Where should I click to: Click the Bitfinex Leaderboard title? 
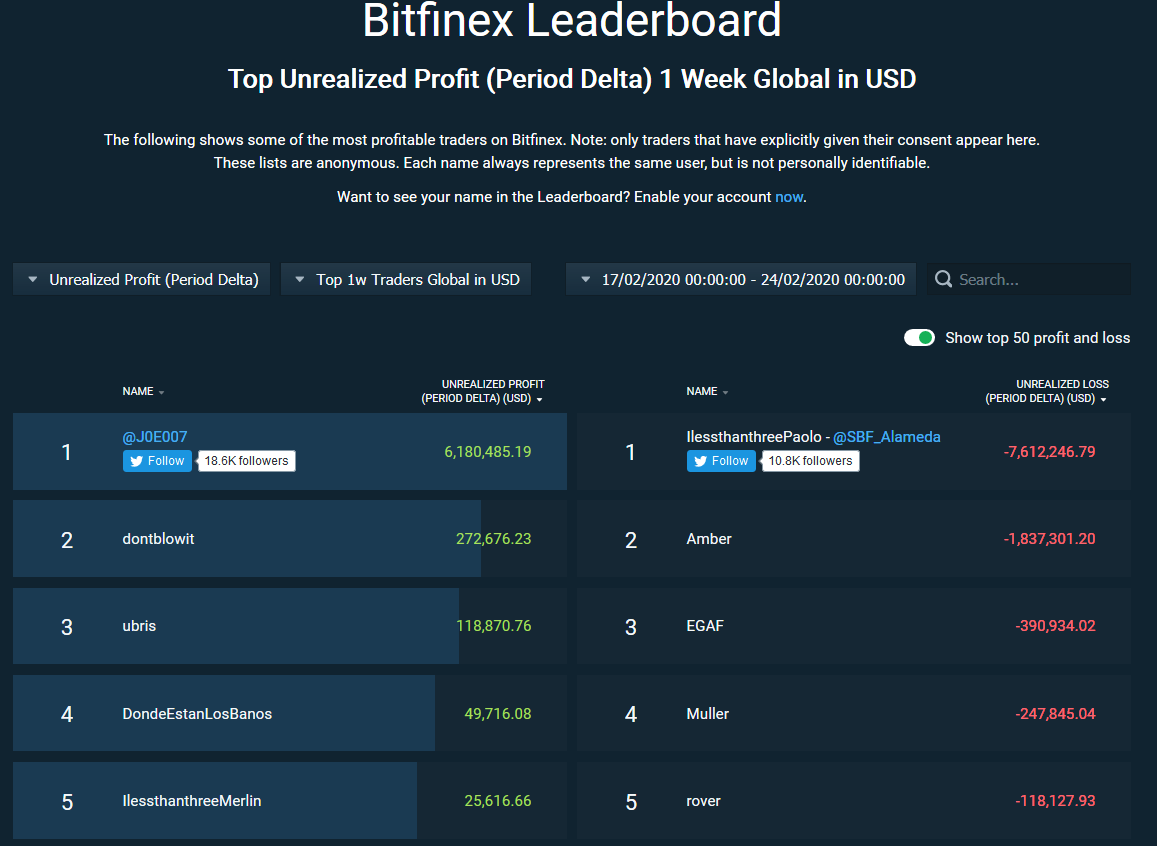(x=572, y=19)
